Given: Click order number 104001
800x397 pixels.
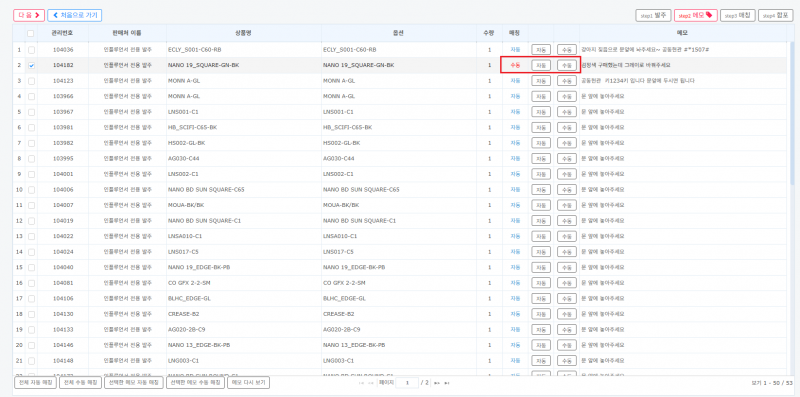Looking at the screenshot, I should 63,174.
